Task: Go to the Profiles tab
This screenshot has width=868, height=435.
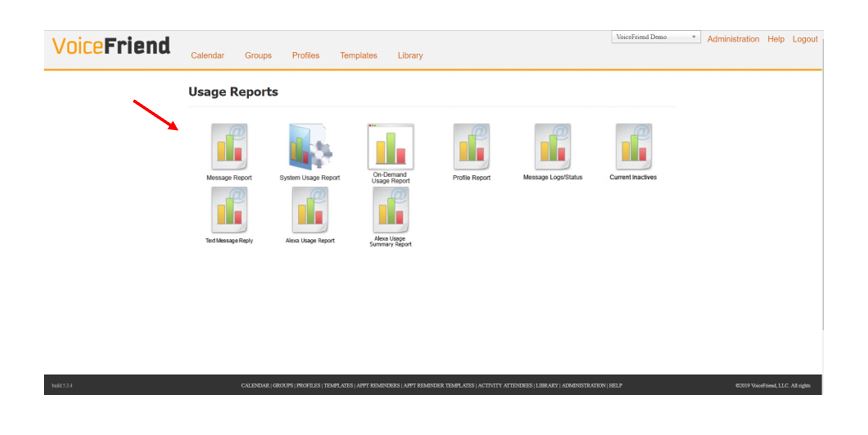Action: [x=306, y=55]
